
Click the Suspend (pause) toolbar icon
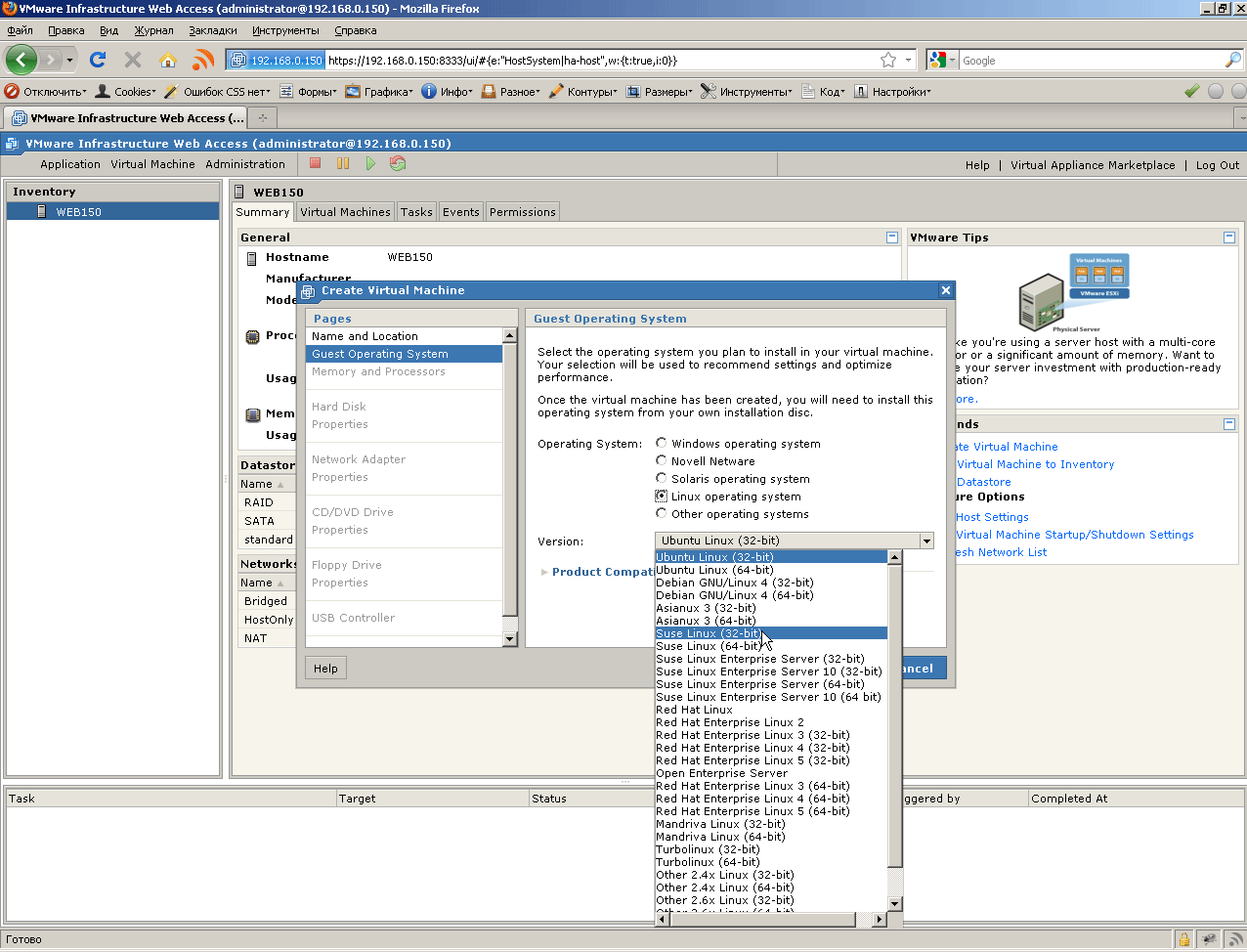click(x=343, y=163)
